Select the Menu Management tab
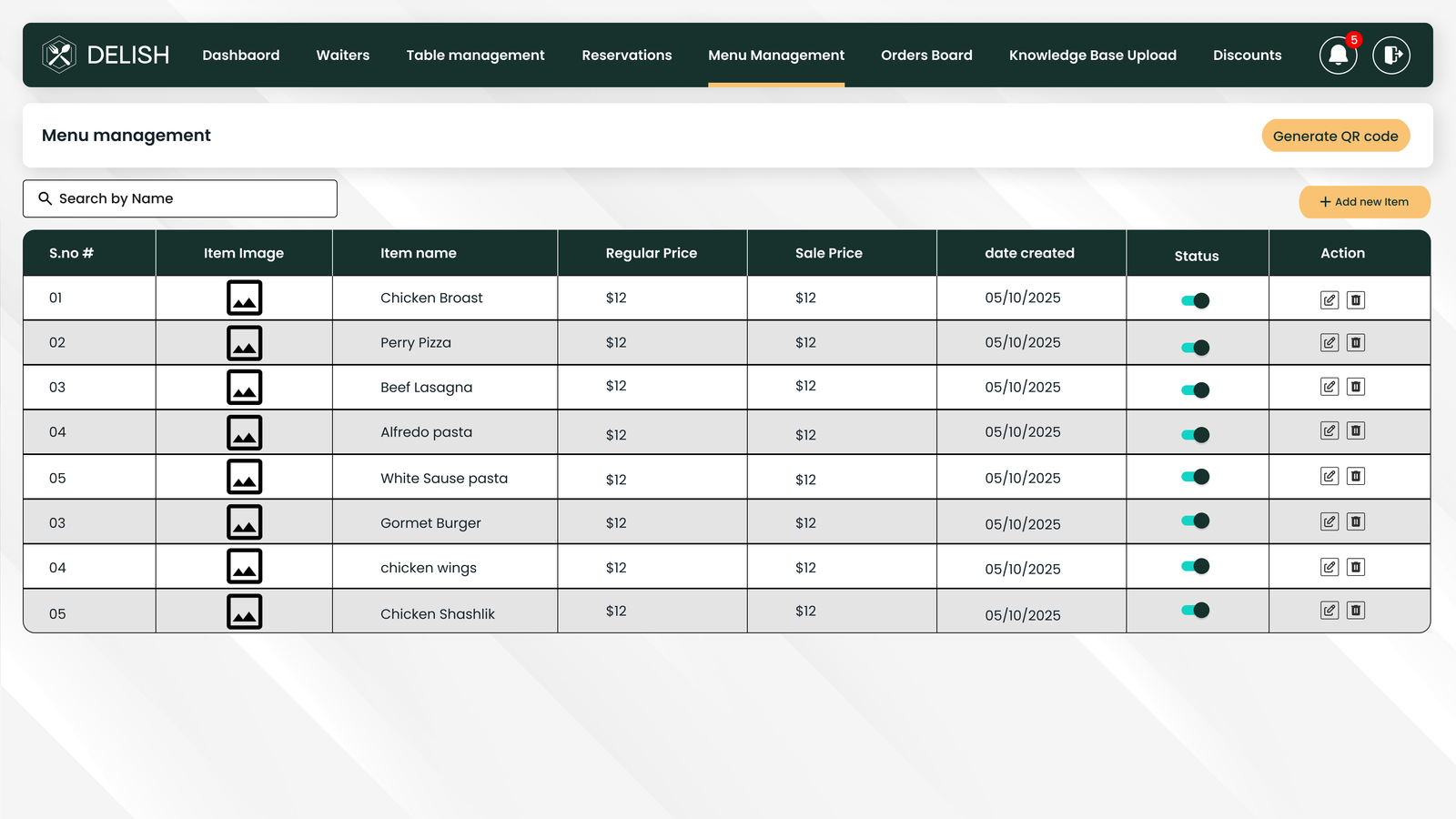This screenshot has width=1456, height=819. (776, 56)
